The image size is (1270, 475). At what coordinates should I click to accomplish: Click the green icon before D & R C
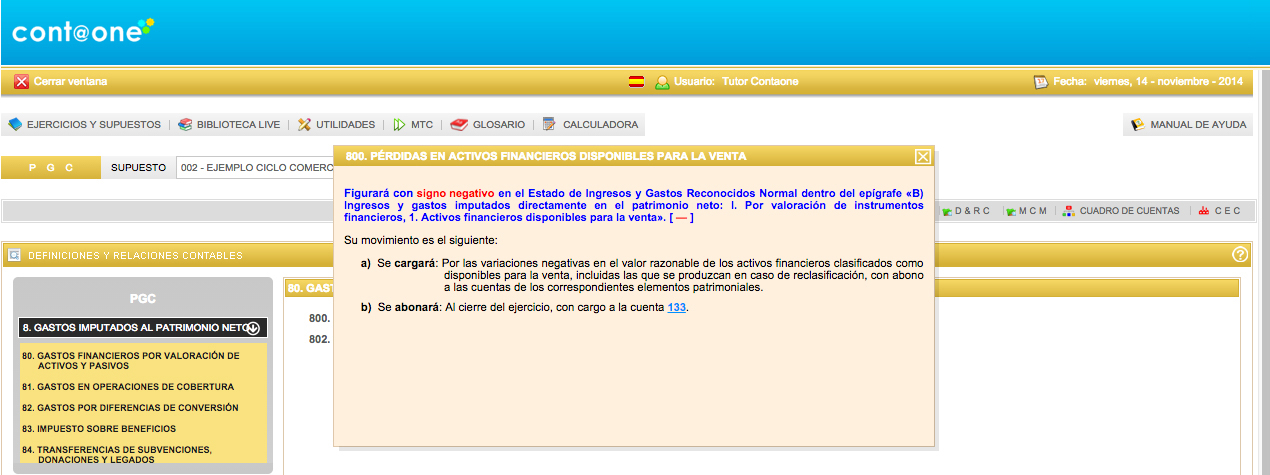(945, 211)
